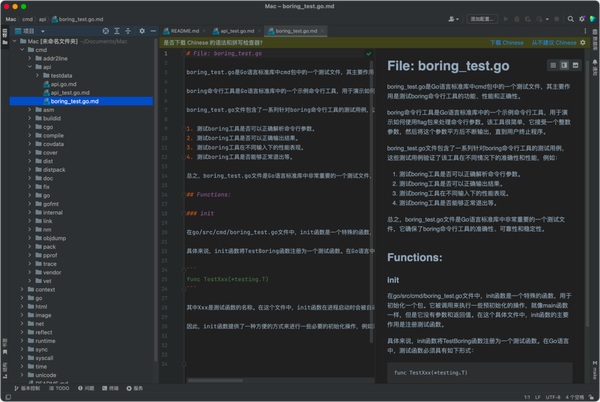Expand the testdata folder
The image size is (600, 402).
pyautogui.click(x=37, y=75)
